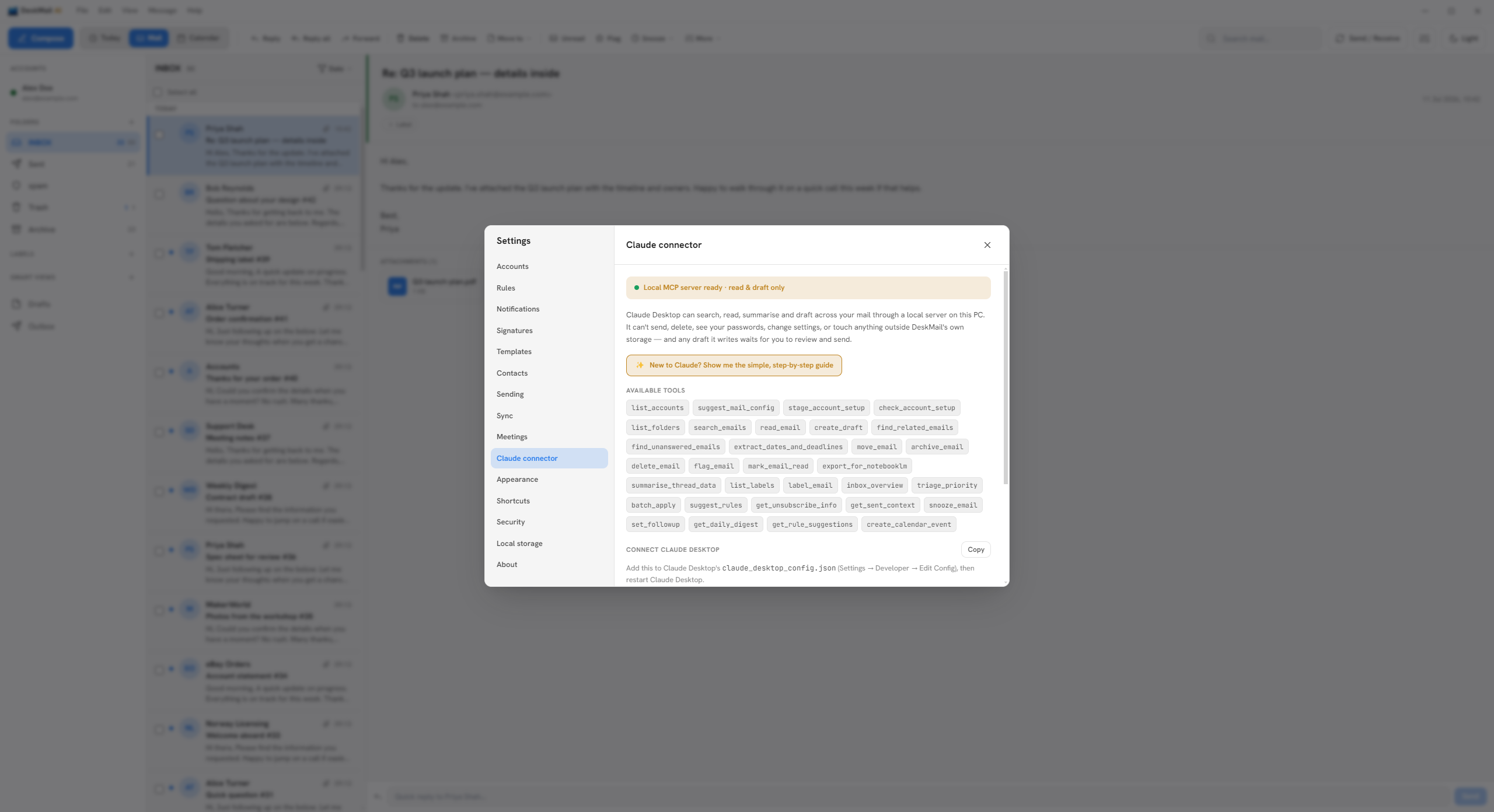Select Templates in the settings sidebar

(549, 352)
